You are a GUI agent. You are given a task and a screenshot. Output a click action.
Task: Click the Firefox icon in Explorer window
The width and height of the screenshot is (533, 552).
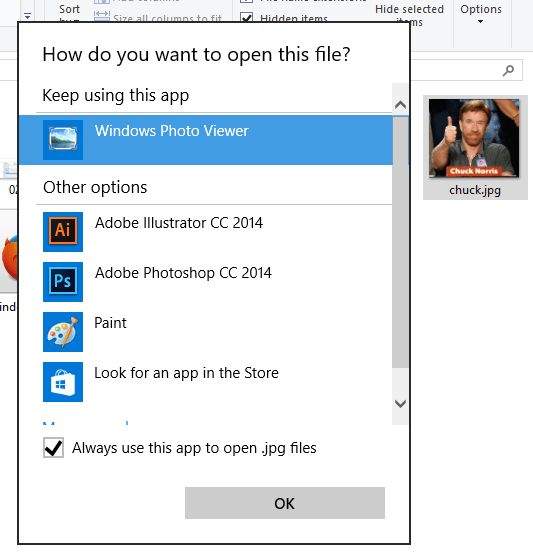[x=9, y=257]
